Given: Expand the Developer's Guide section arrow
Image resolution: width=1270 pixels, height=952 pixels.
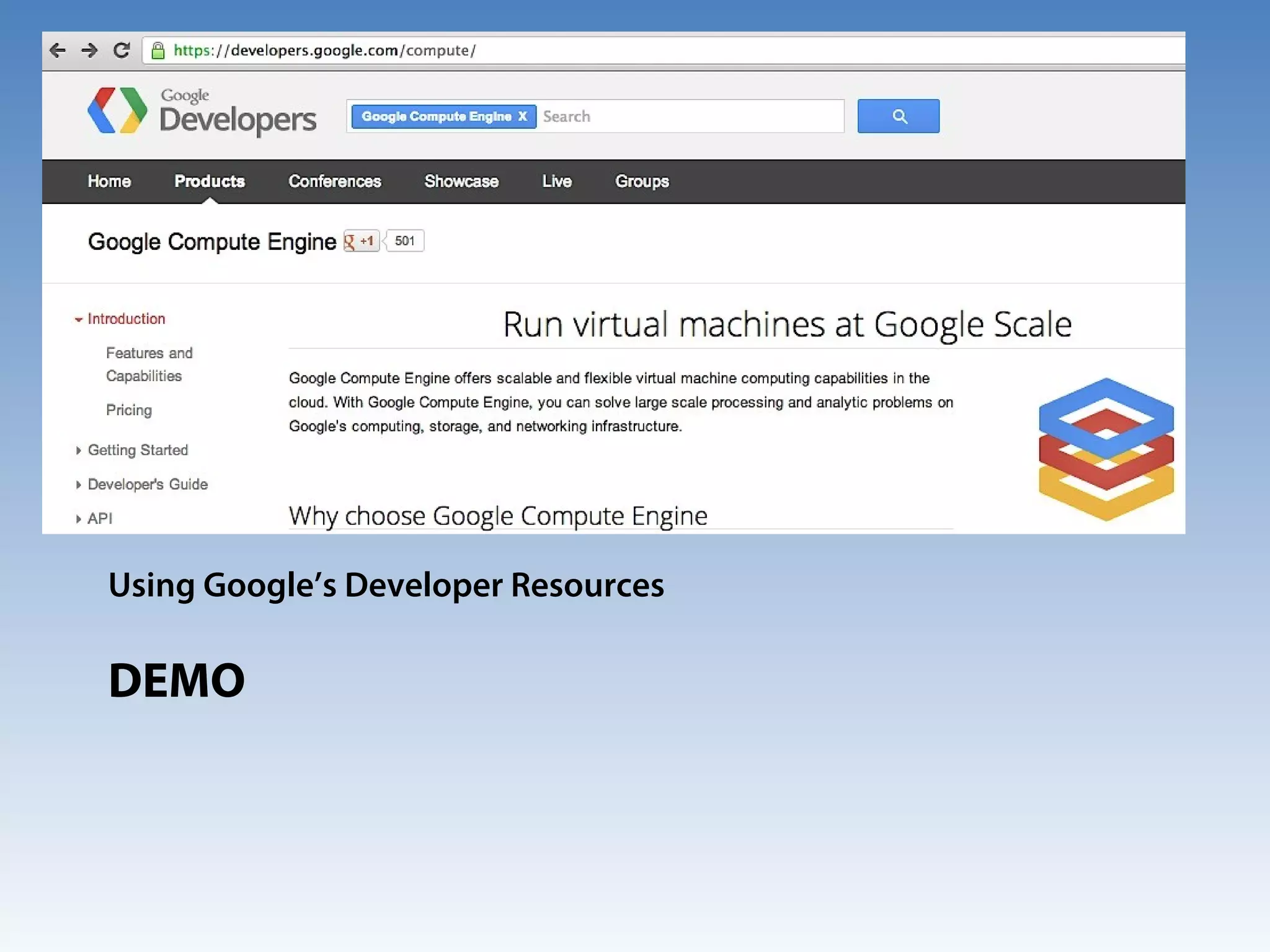Looking at the screenshot, I should [x=78, y=485].
